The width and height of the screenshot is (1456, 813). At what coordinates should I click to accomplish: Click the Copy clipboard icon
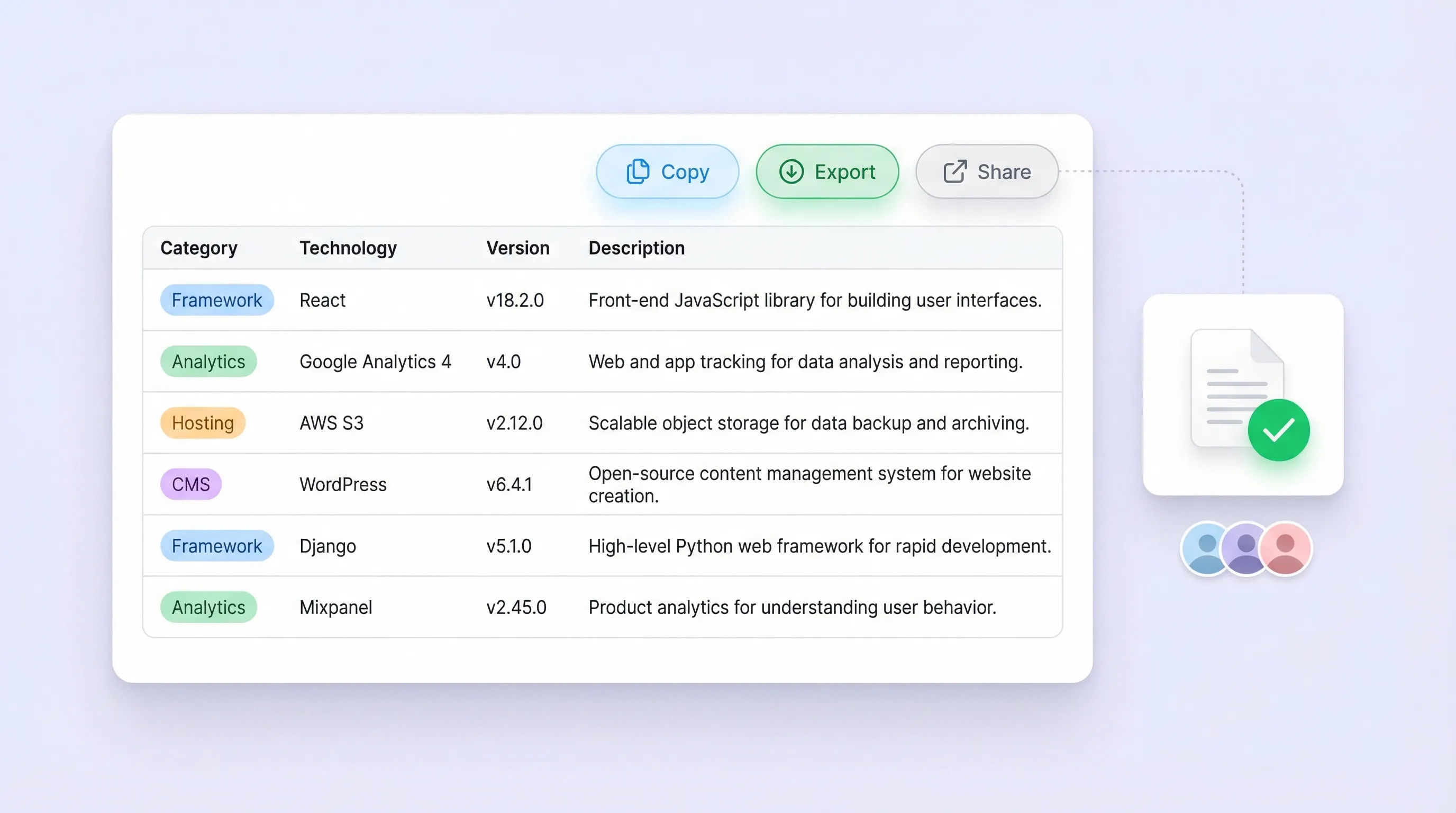[638, 171]
